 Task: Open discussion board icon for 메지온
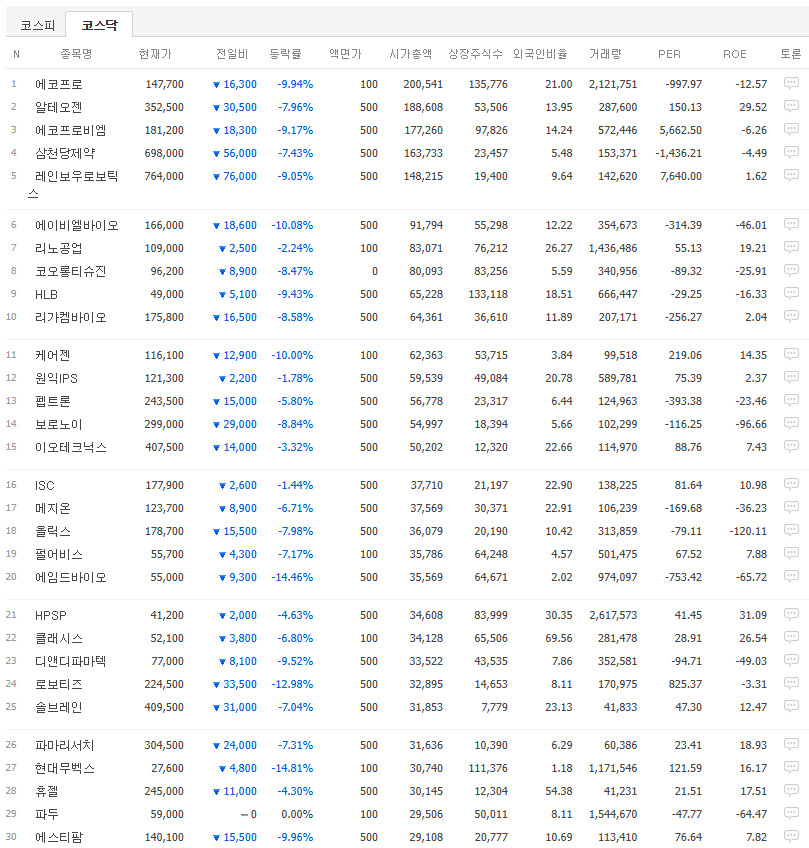coord(791,507)
